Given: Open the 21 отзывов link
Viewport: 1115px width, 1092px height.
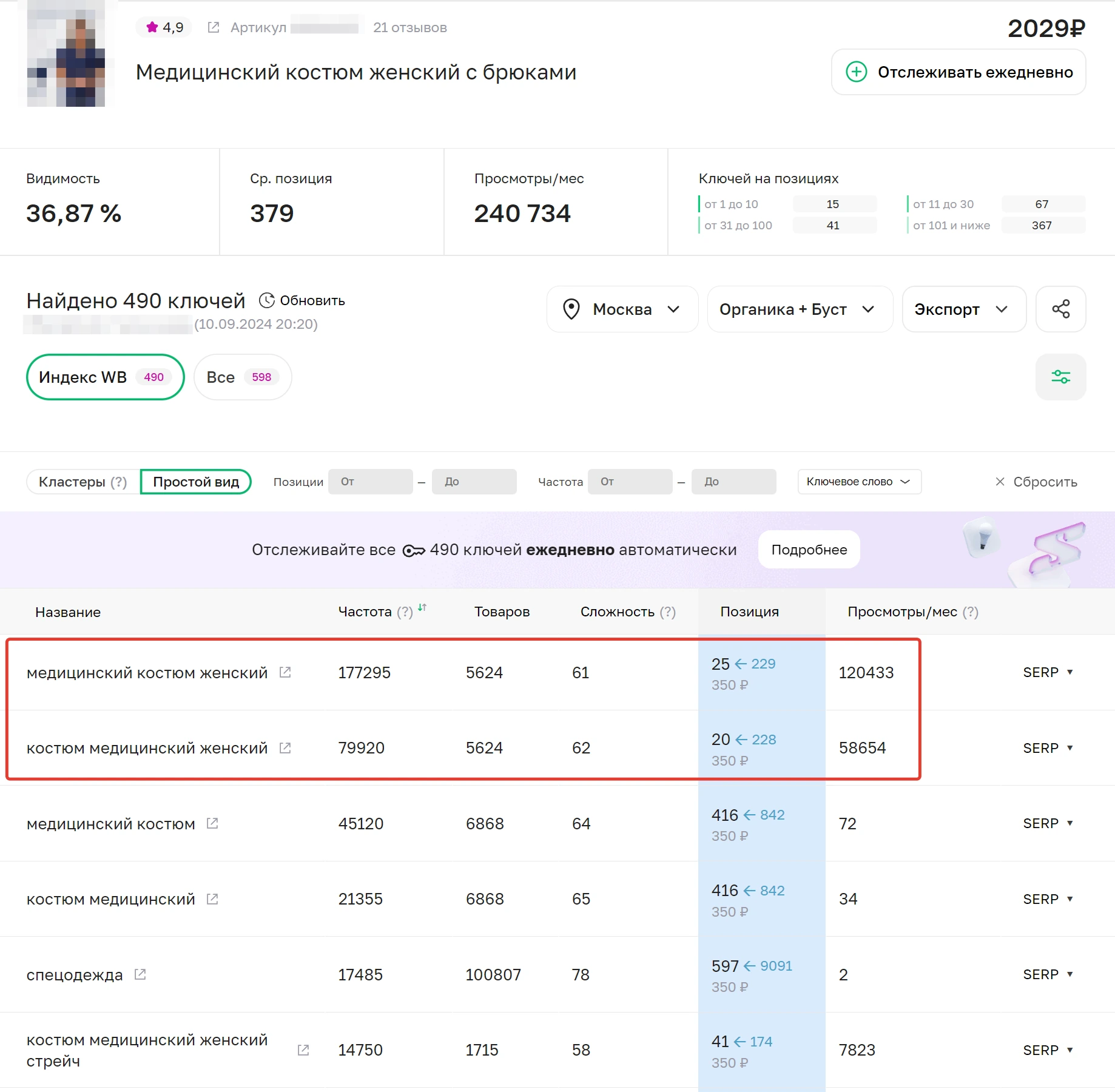Looking at the screenshot, I should (410, 27).
